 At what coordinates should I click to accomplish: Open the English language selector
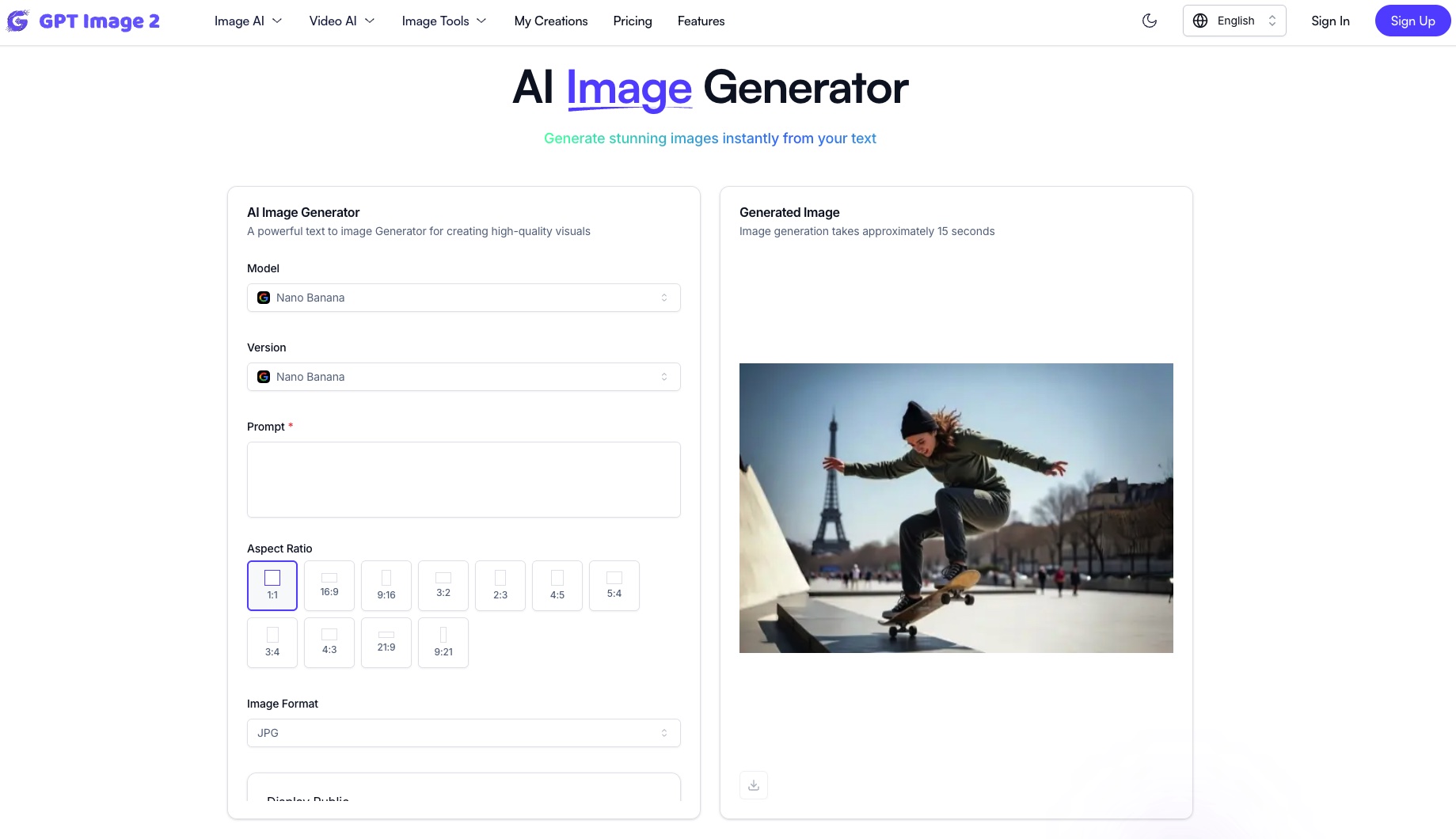pyautogui.click(x=1234, y=21)
